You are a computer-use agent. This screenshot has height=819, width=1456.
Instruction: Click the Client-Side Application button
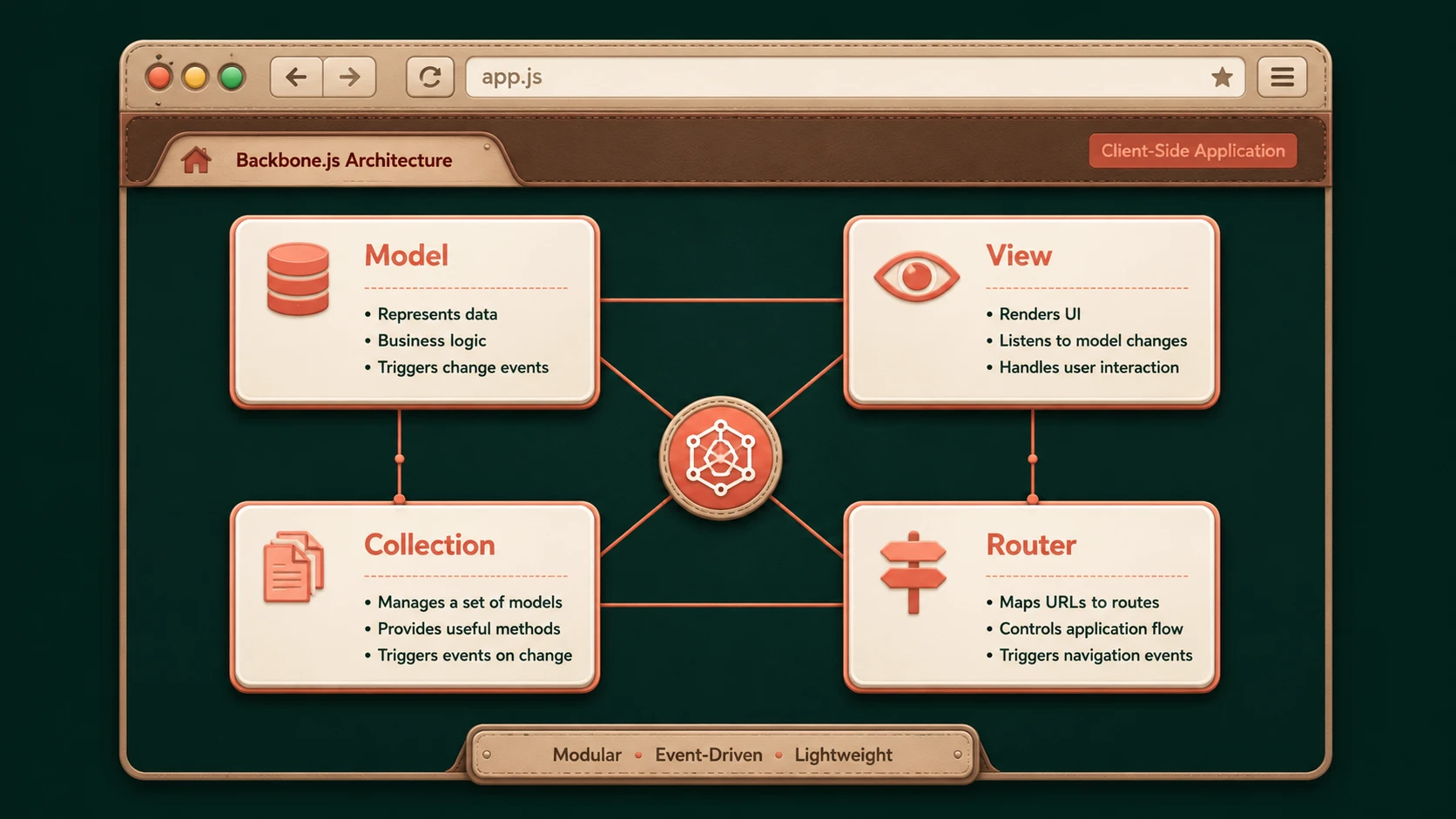1193,151
